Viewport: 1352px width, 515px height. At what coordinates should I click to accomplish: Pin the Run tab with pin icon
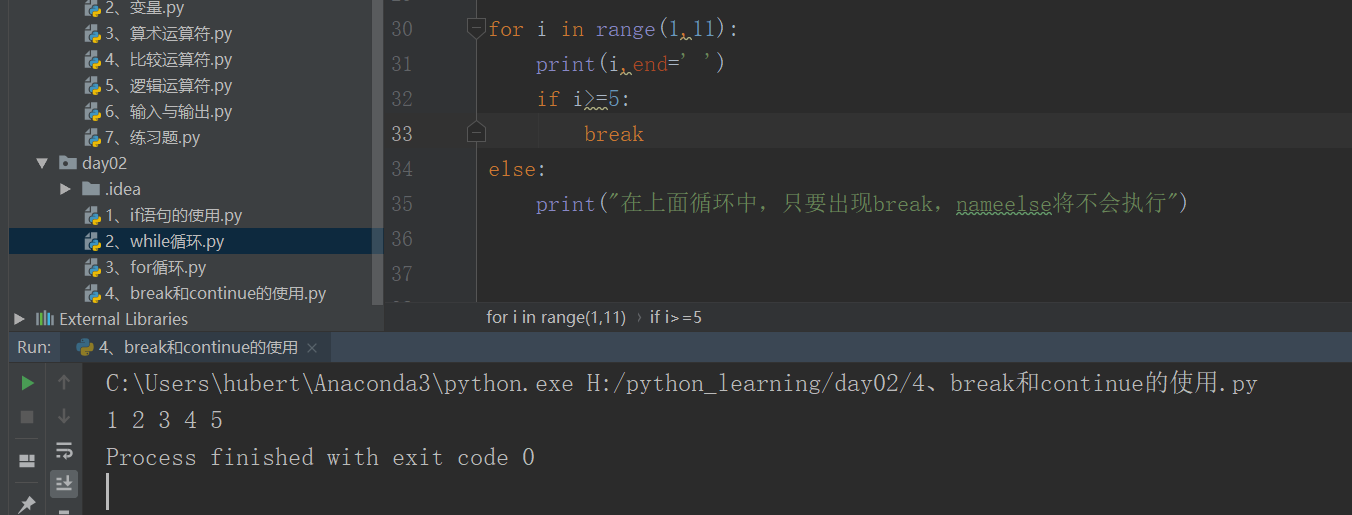tap(27, 504)
